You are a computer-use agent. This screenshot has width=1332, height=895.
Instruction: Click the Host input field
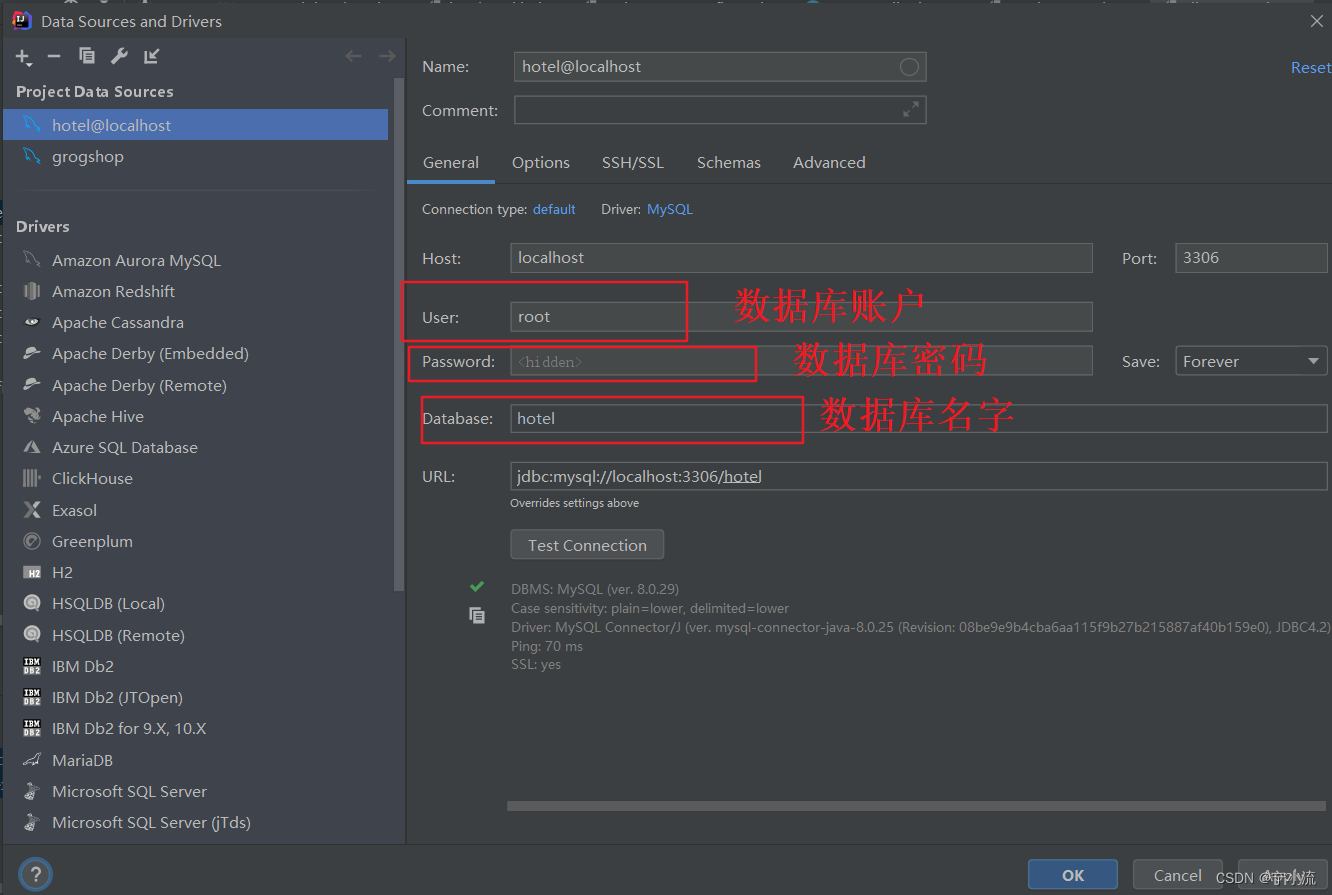coord(801,258)
